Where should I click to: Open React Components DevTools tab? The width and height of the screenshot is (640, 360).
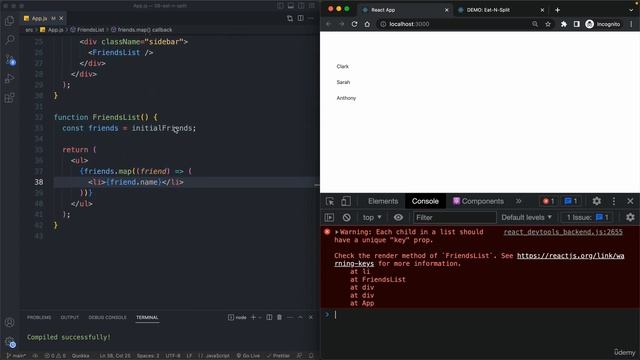point(478,201)
